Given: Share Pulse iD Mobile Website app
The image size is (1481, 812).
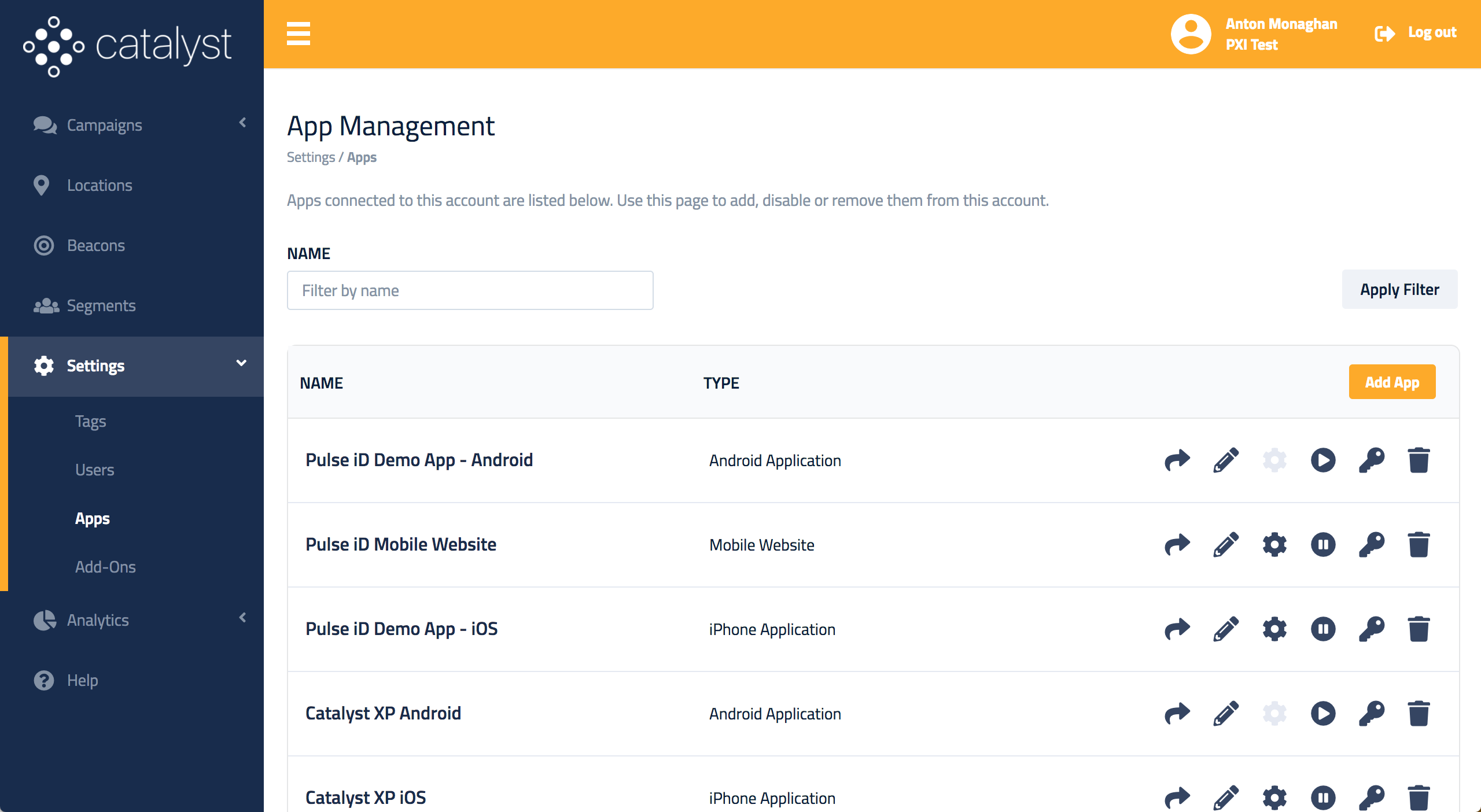Looking at the screenshot, I should tap(1177, 545).
